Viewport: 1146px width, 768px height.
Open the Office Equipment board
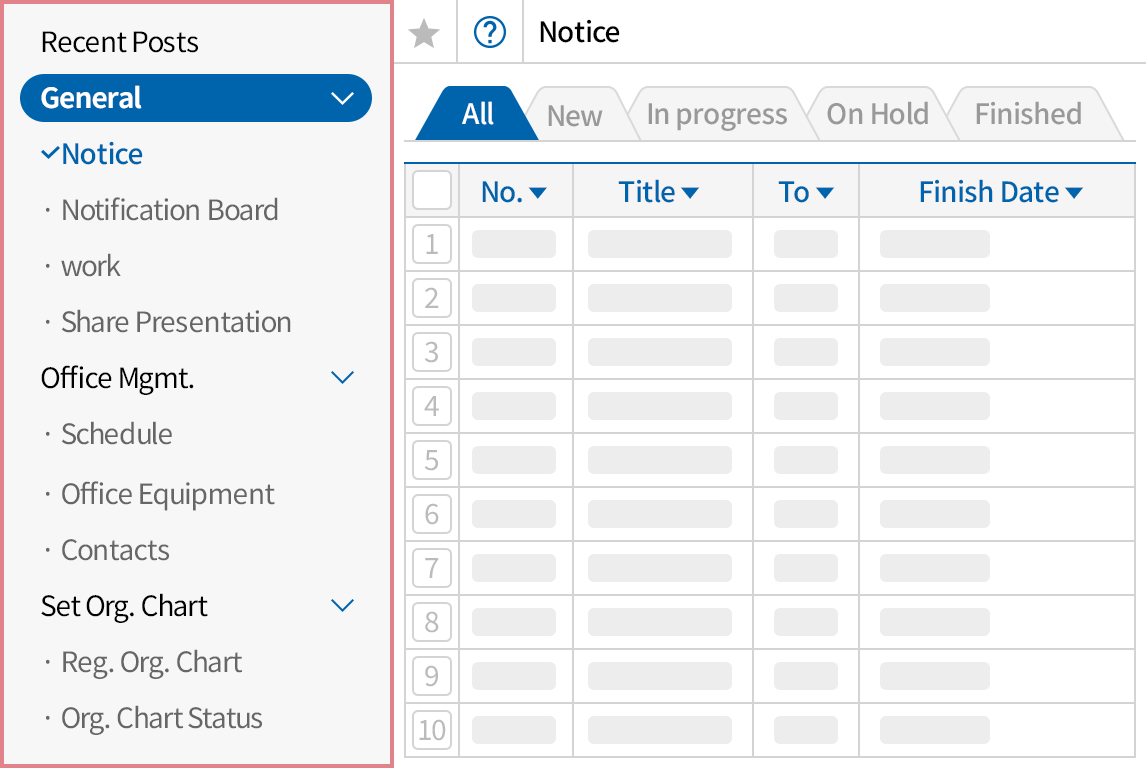click(x=167, y=494)
